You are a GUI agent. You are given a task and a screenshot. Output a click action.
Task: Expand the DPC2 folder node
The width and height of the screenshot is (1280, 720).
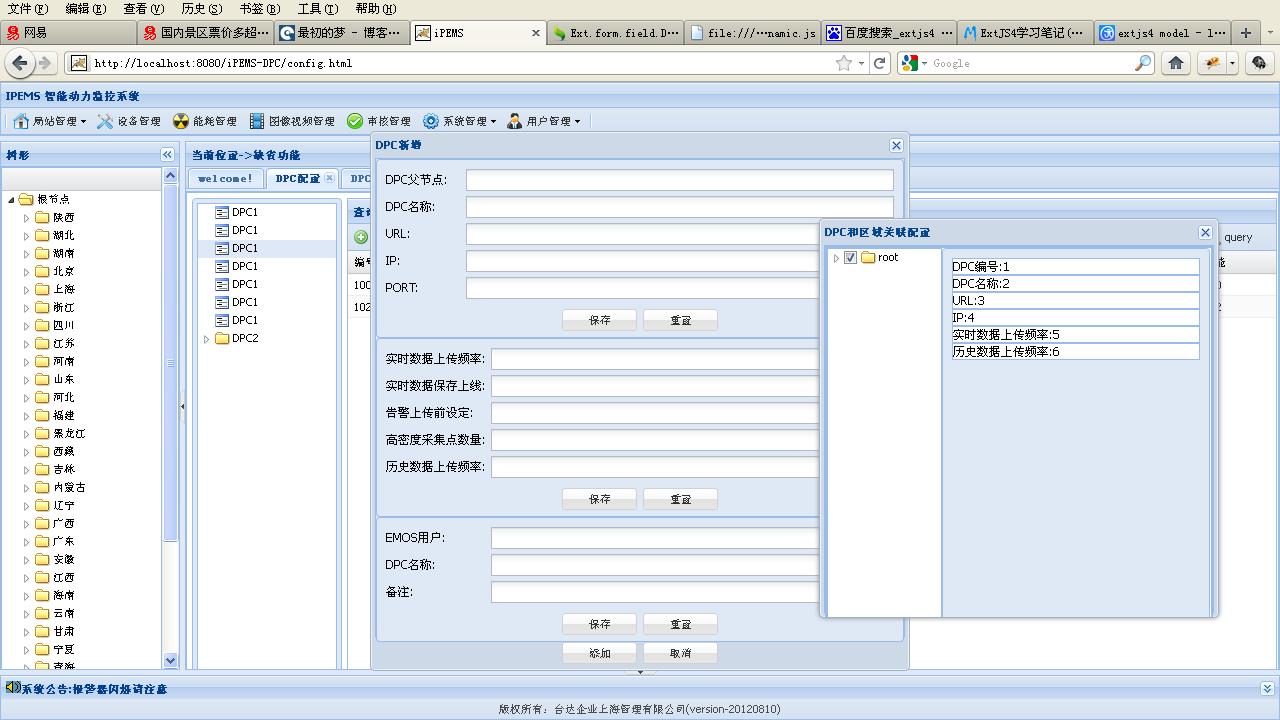tap(207, 339)
